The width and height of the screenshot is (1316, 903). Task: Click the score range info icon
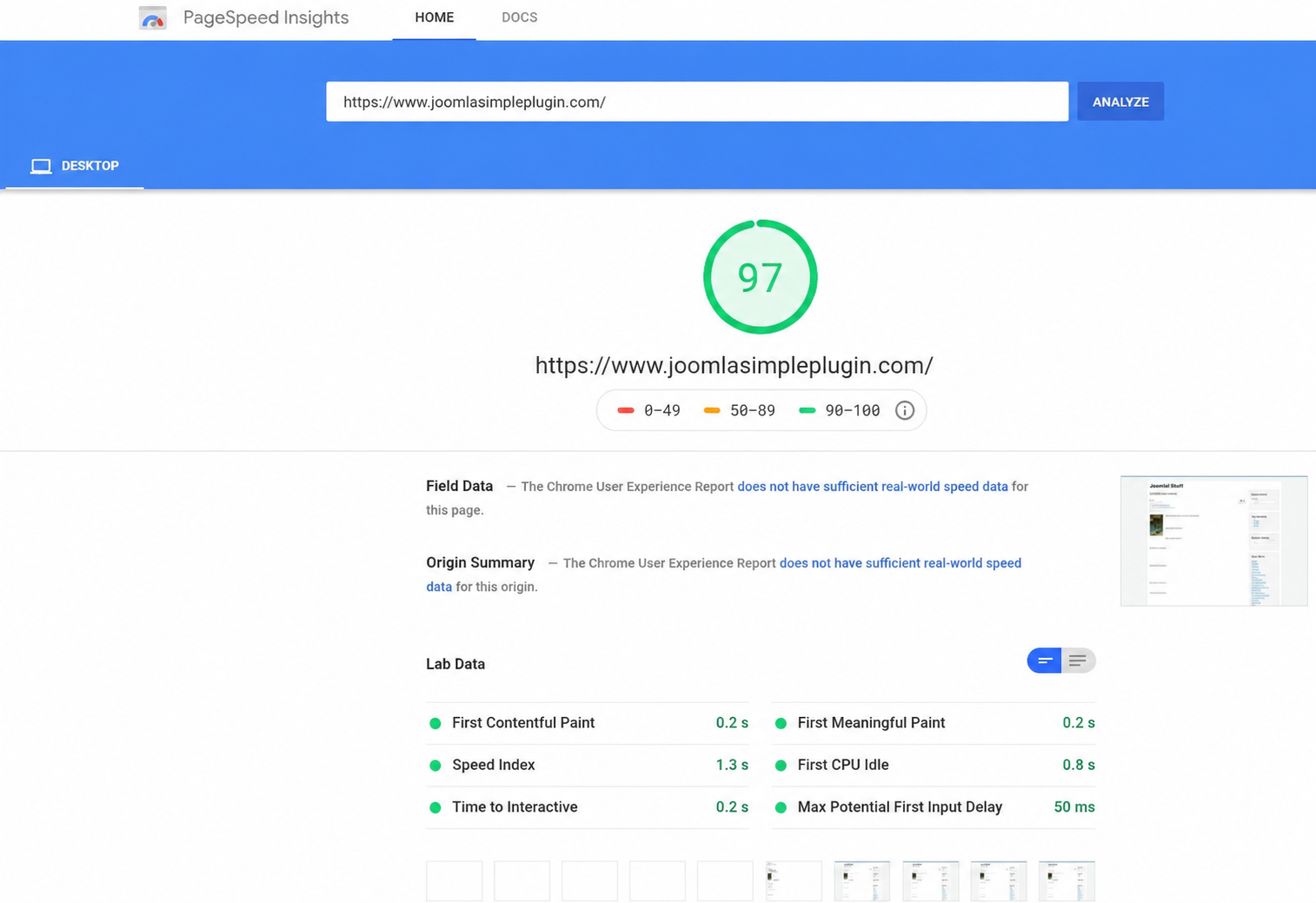(905, 410)
